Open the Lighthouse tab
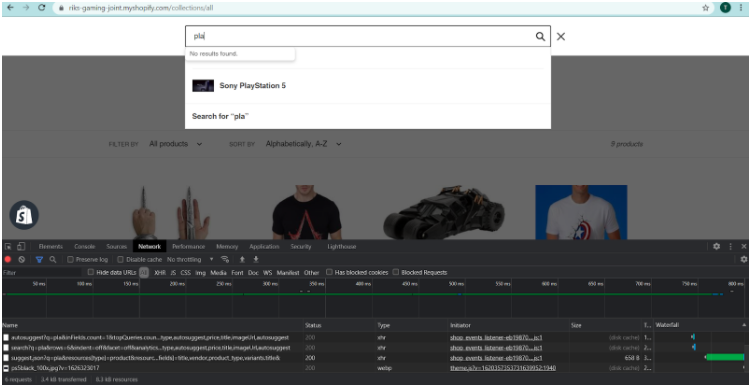The image size is (749, 386). [x=342, y=247]
